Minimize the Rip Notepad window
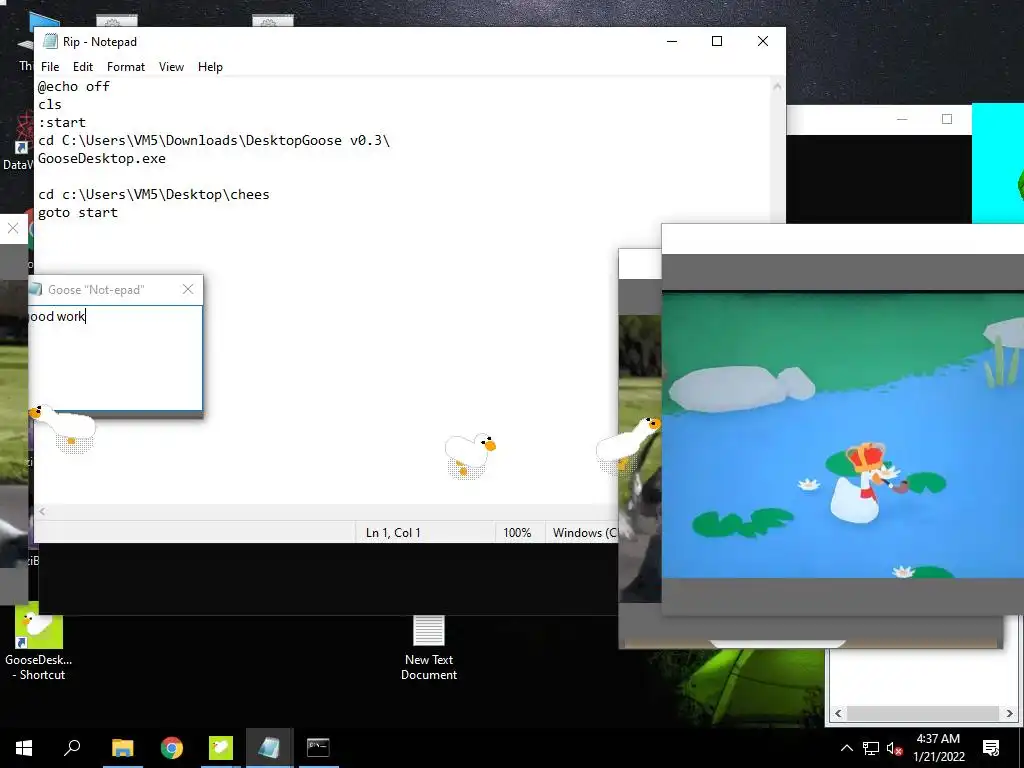 [672, 41]
